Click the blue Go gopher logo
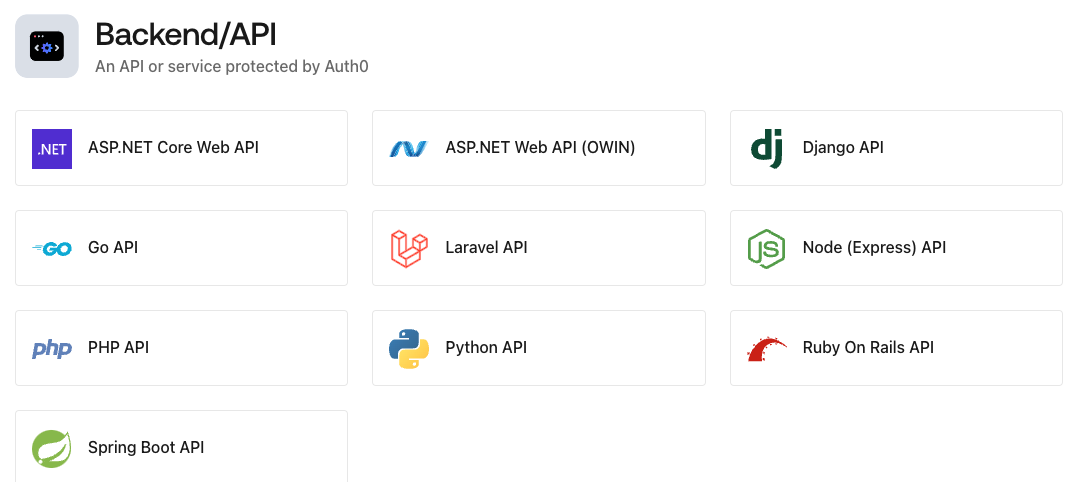The image size is (1091, 482). (52, 248)
